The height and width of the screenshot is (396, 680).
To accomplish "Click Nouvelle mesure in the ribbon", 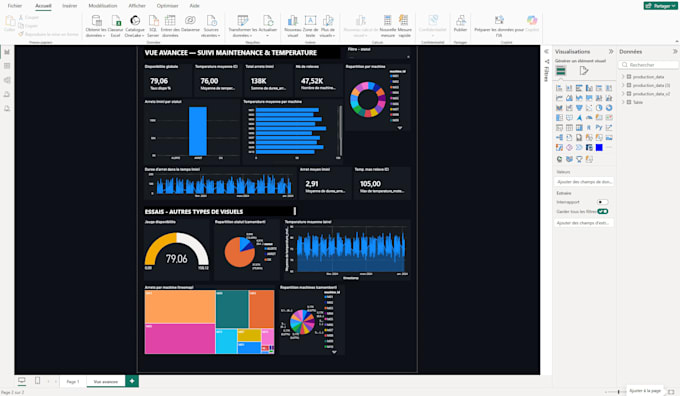I will point(387,26).
